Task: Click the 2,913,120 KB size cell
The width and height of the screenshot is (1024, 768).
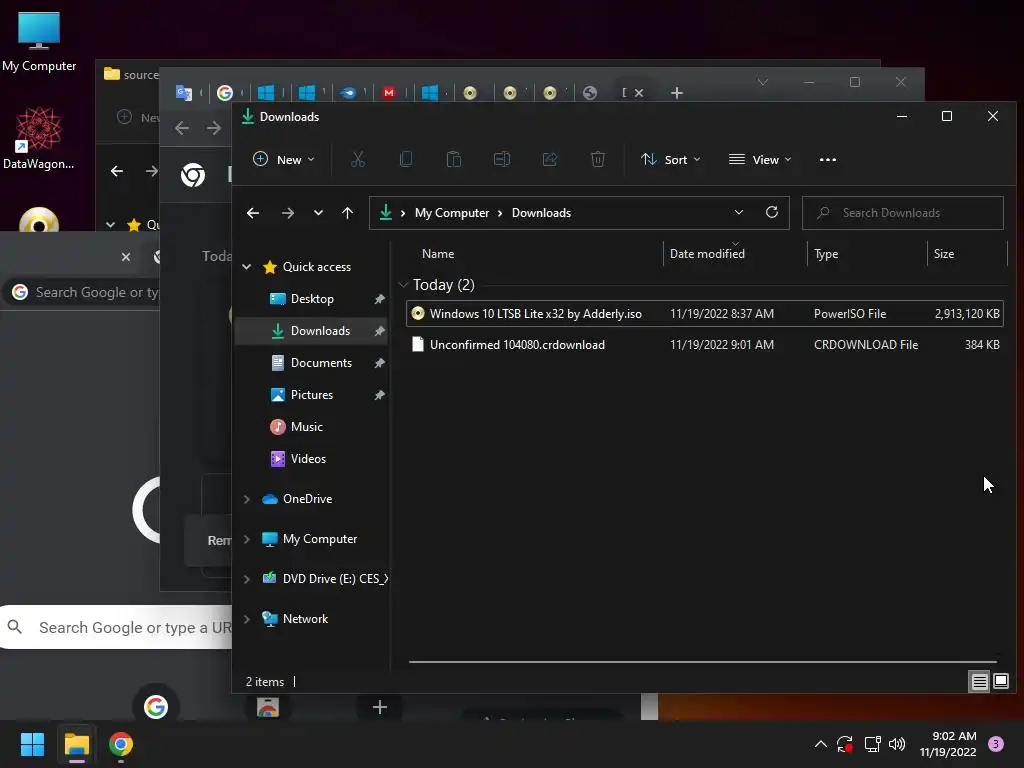Action: [x=967, y=313]
